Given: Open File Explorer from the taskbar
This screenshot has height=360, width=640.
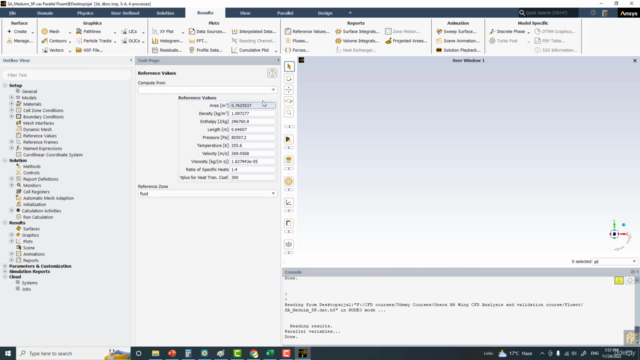Looking at the screenshot, I should point(156,353).
